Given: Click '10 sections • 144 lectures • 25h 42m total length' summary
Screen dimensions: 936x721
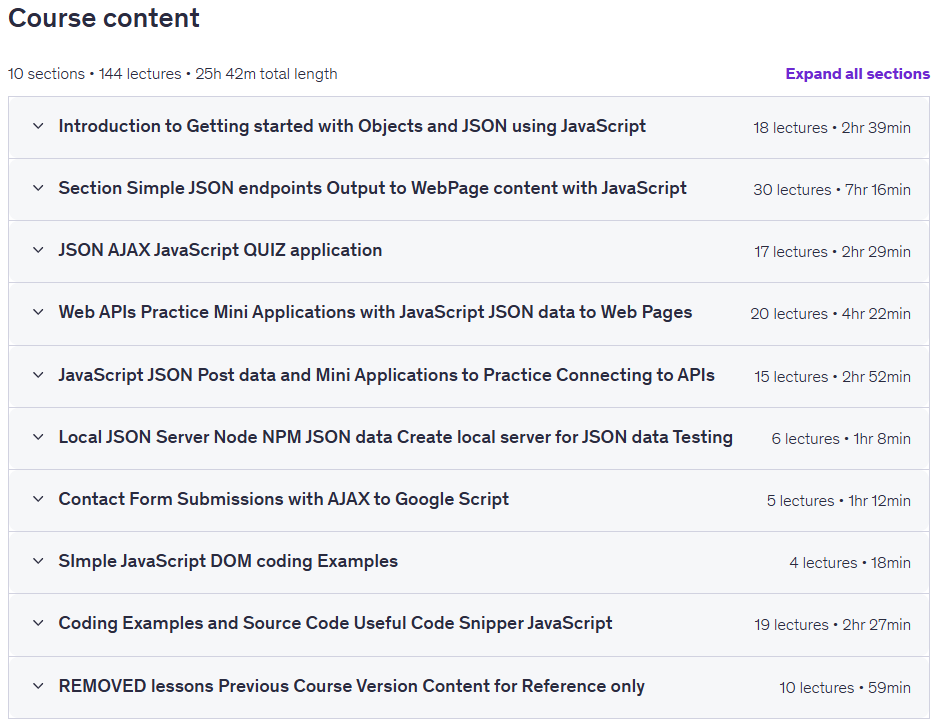Looking at the screenshot, I should pos(173,74).
